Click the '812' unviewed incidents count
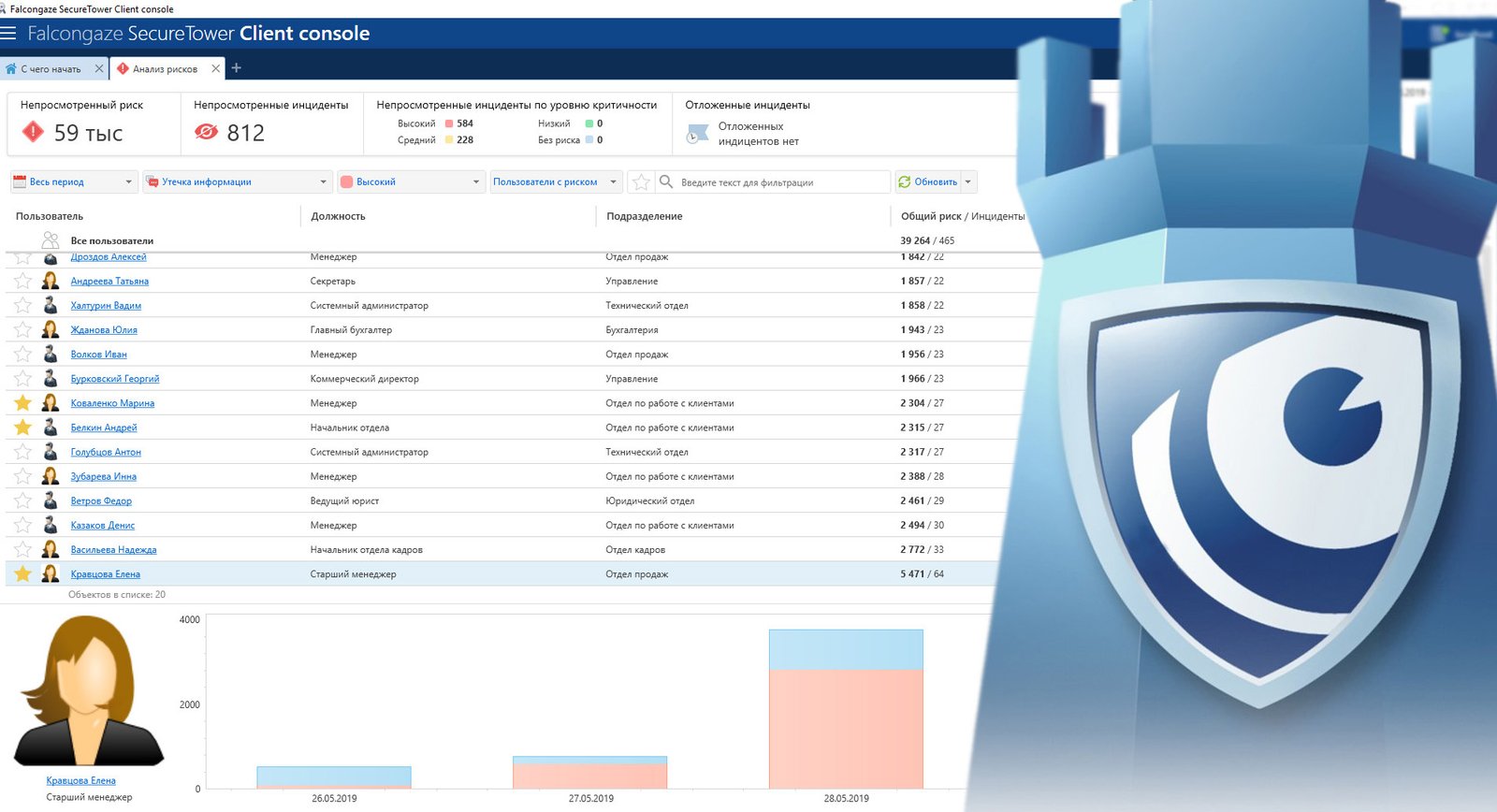This screenshot has height=812, width=1497. pyautogui.click(x=246, y=133)
